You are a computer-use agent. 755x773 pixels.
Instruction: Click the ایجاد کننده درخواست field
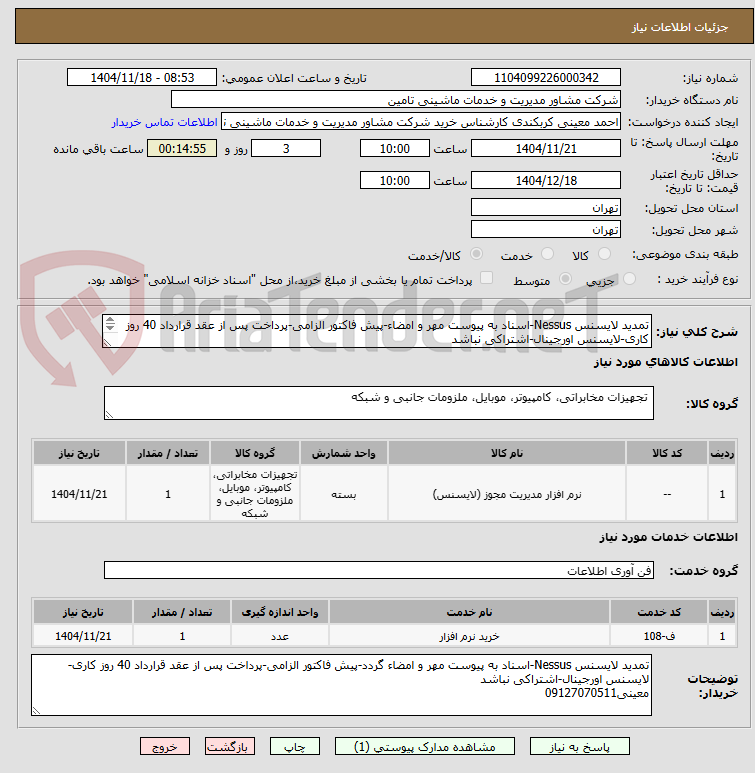421,122
